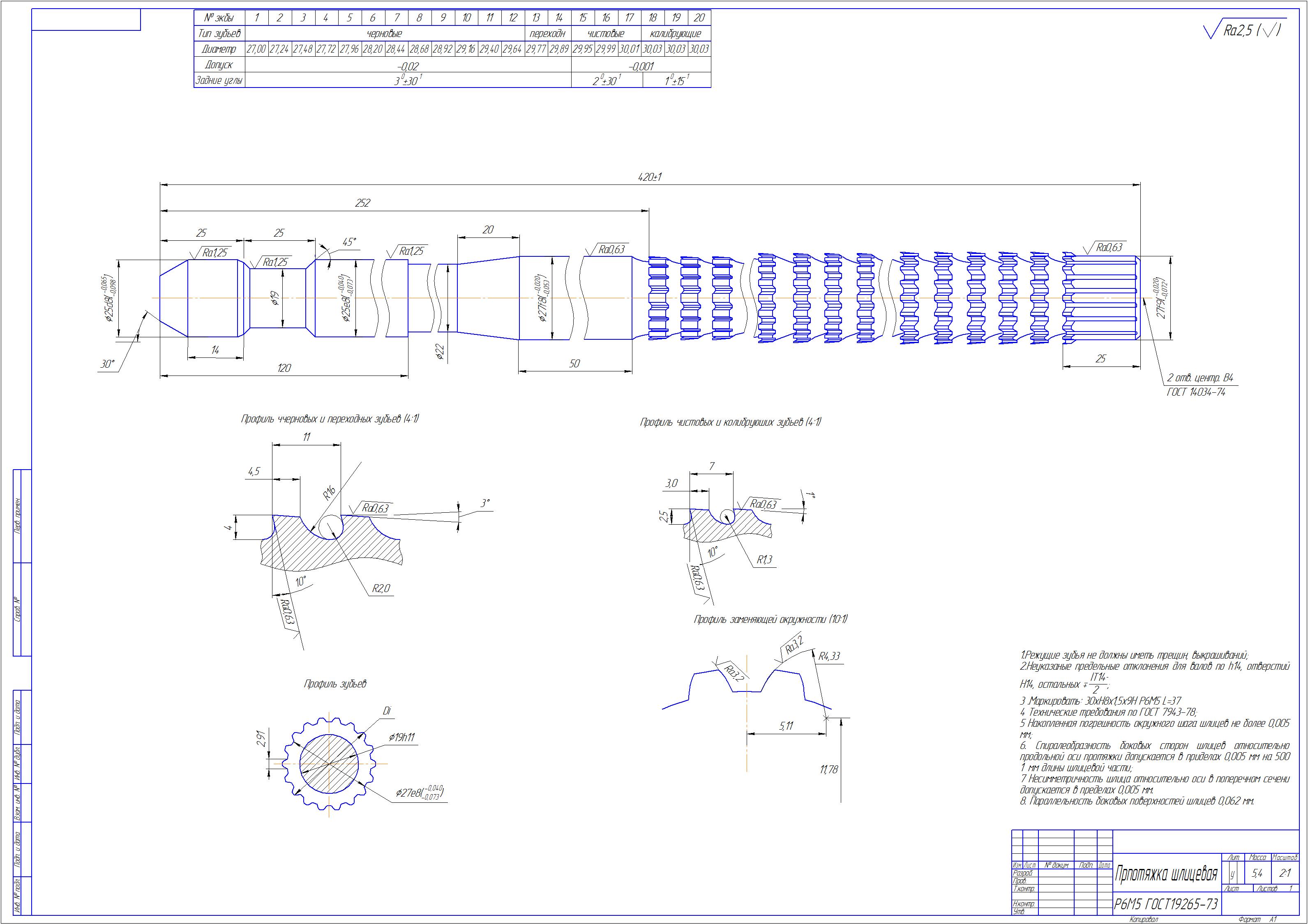Viewport: 1308px width, 924px height.
Task: Click the ø22 diameter label
Action: [x=440, y=353]
